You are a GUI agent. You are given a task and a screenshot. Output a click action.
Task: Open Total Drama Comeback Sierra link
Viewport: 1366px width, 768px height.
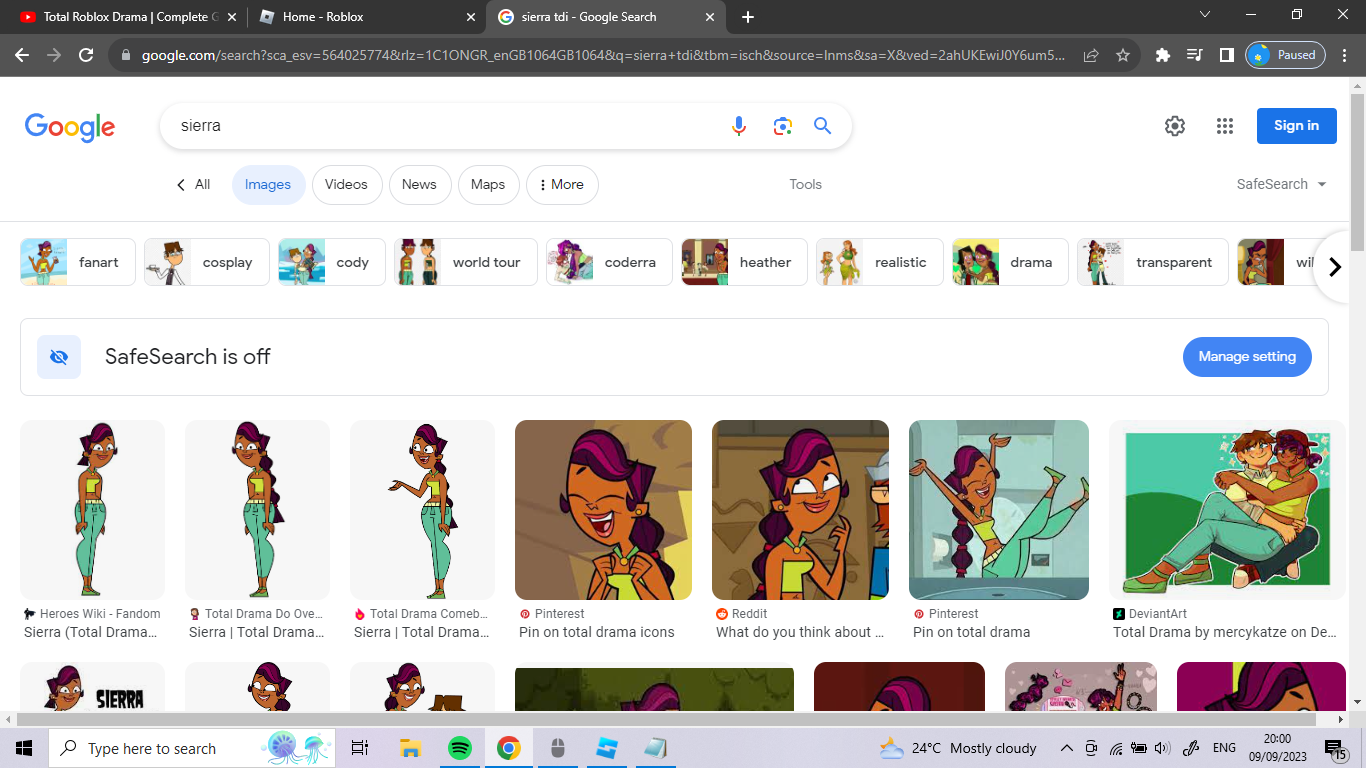(422, 632)
